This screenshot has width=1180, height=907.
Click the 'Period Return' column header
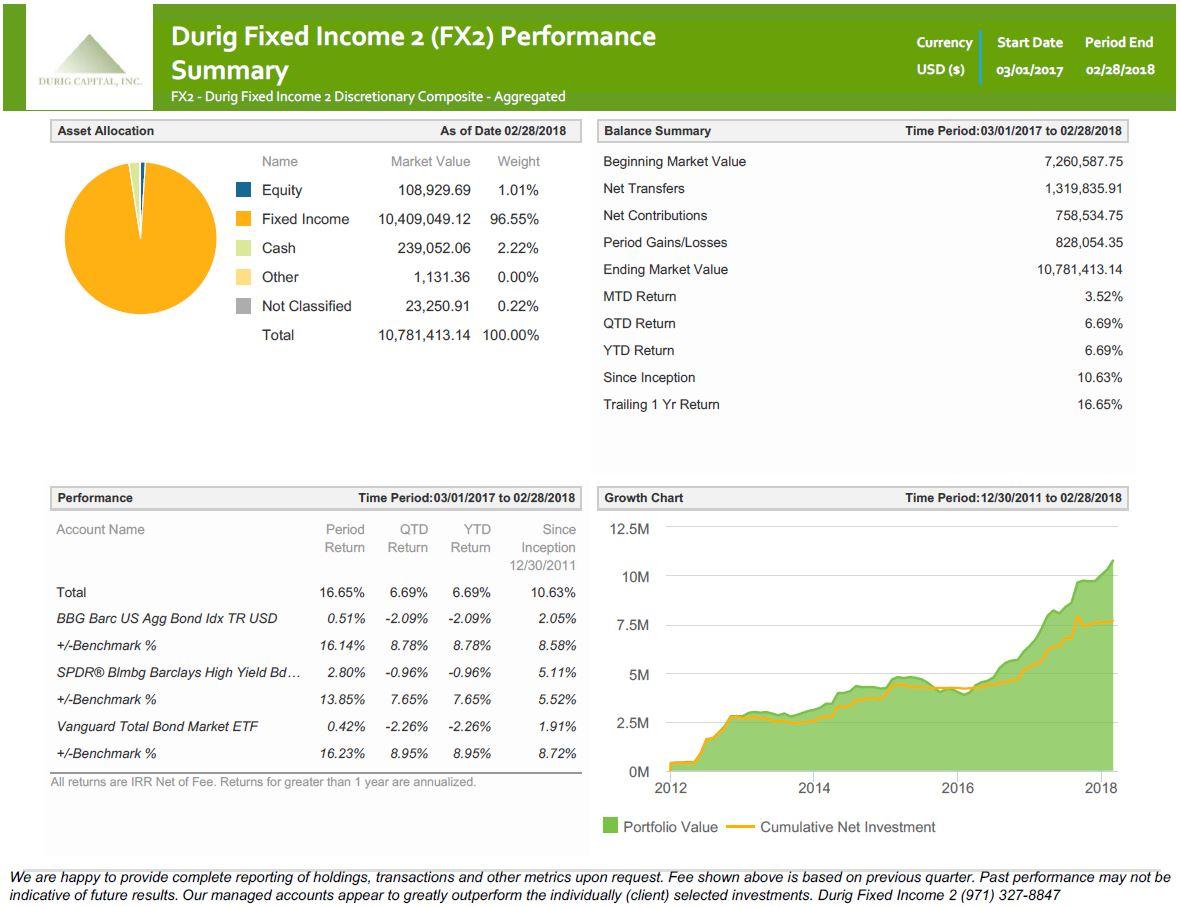345,538
